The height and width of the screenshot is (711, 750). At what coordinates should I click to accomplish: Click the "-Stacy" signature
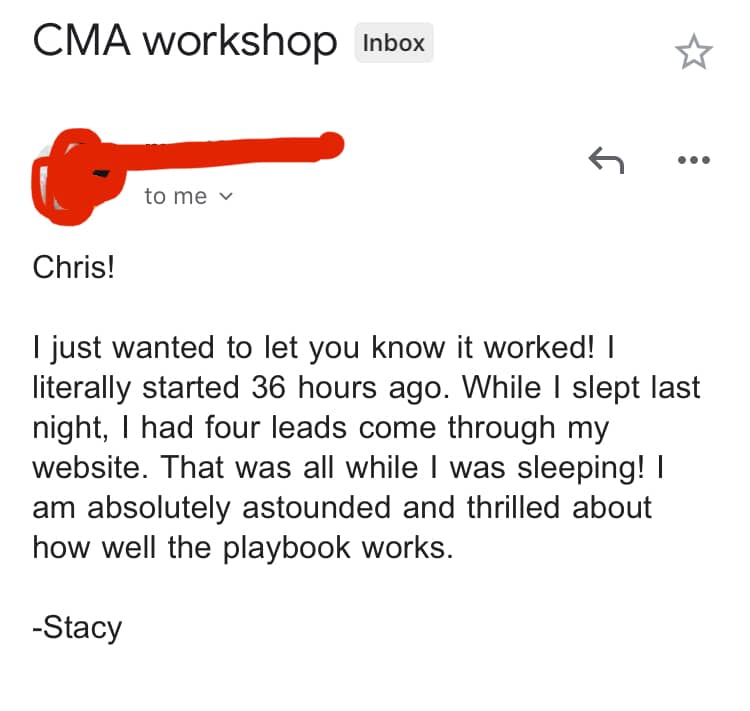click(77, 628)
